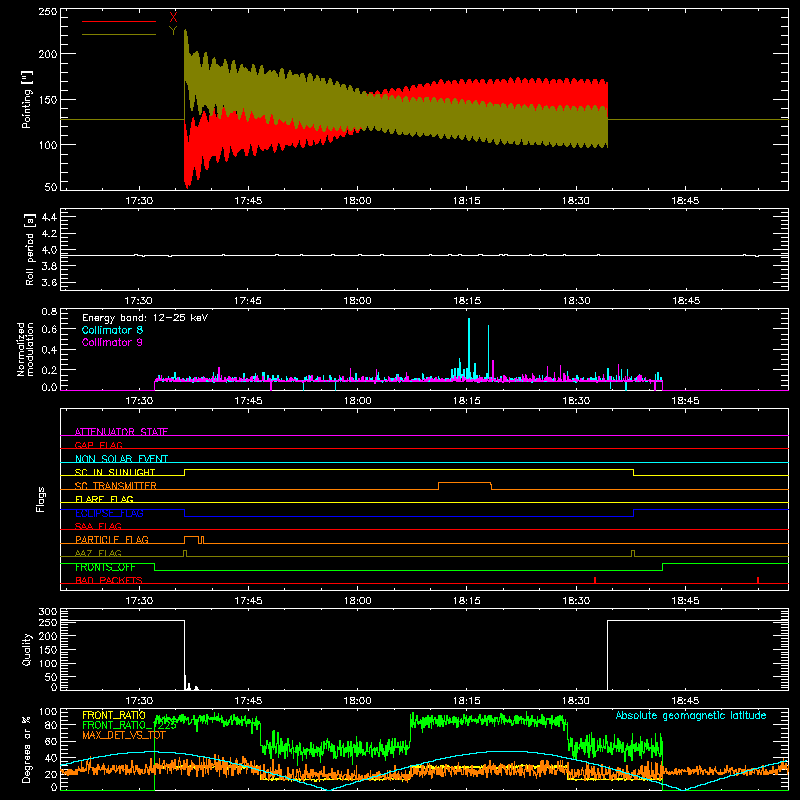This screenshot has width=800, height=800.
Task: Select the SC_IN_SUNLIGHT flag label
Action: [x=115, y=472]
